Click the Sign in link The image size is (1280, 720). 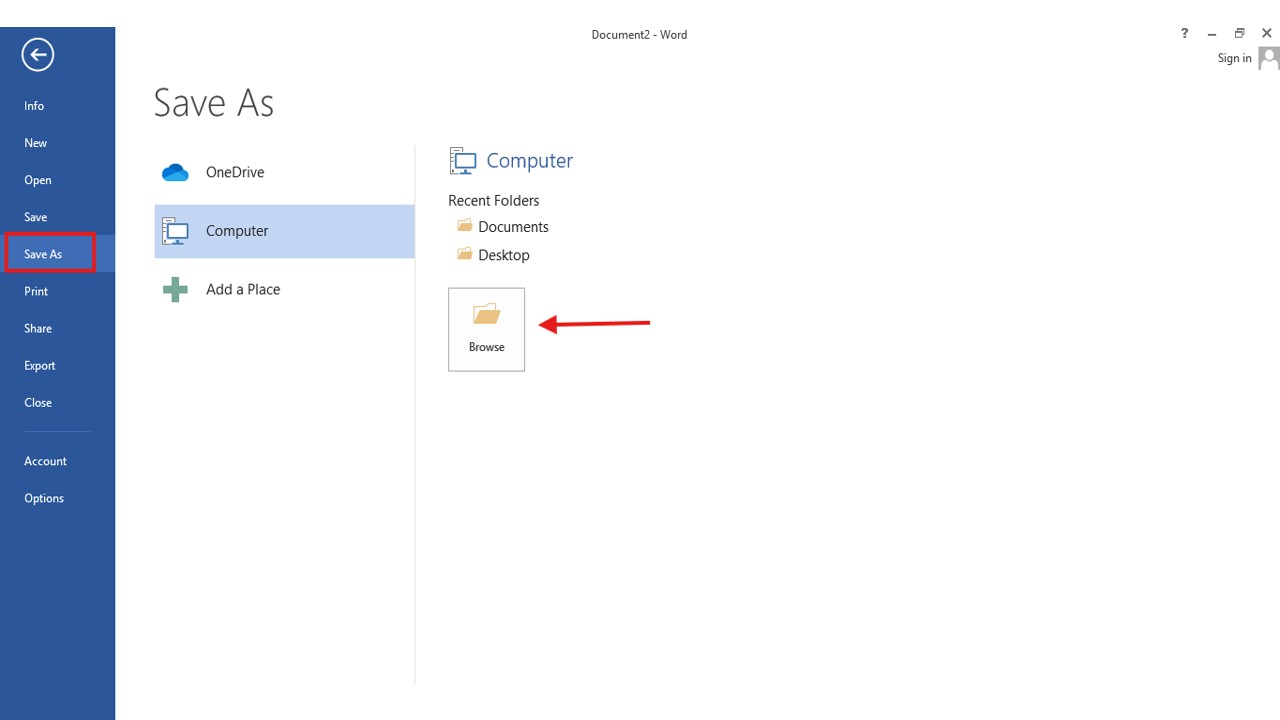pyautogui.click(x=1234, y=58)
